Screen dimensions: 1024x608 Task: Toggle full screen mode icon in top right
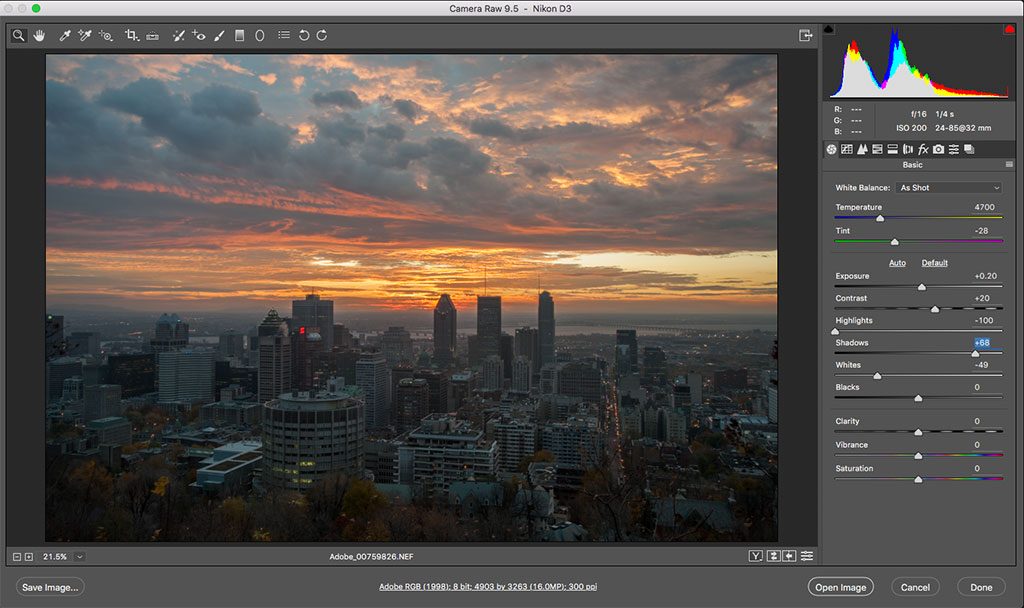(804, 33)
